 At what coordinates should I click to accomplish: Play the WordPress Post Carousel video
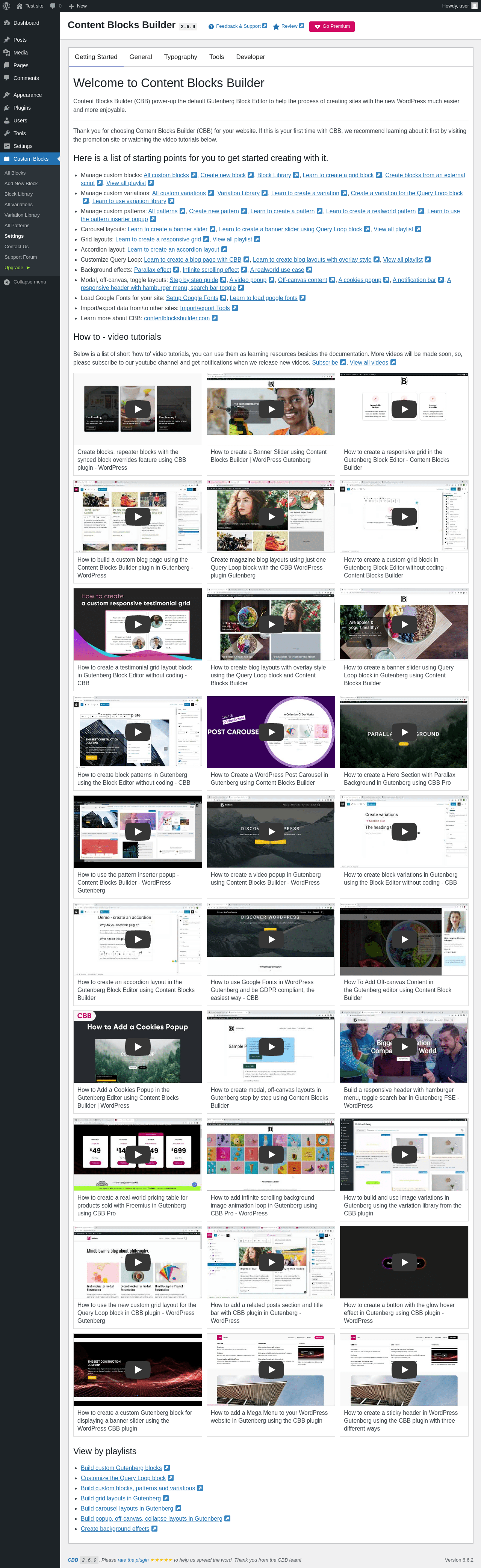click(x=272, y=732)
